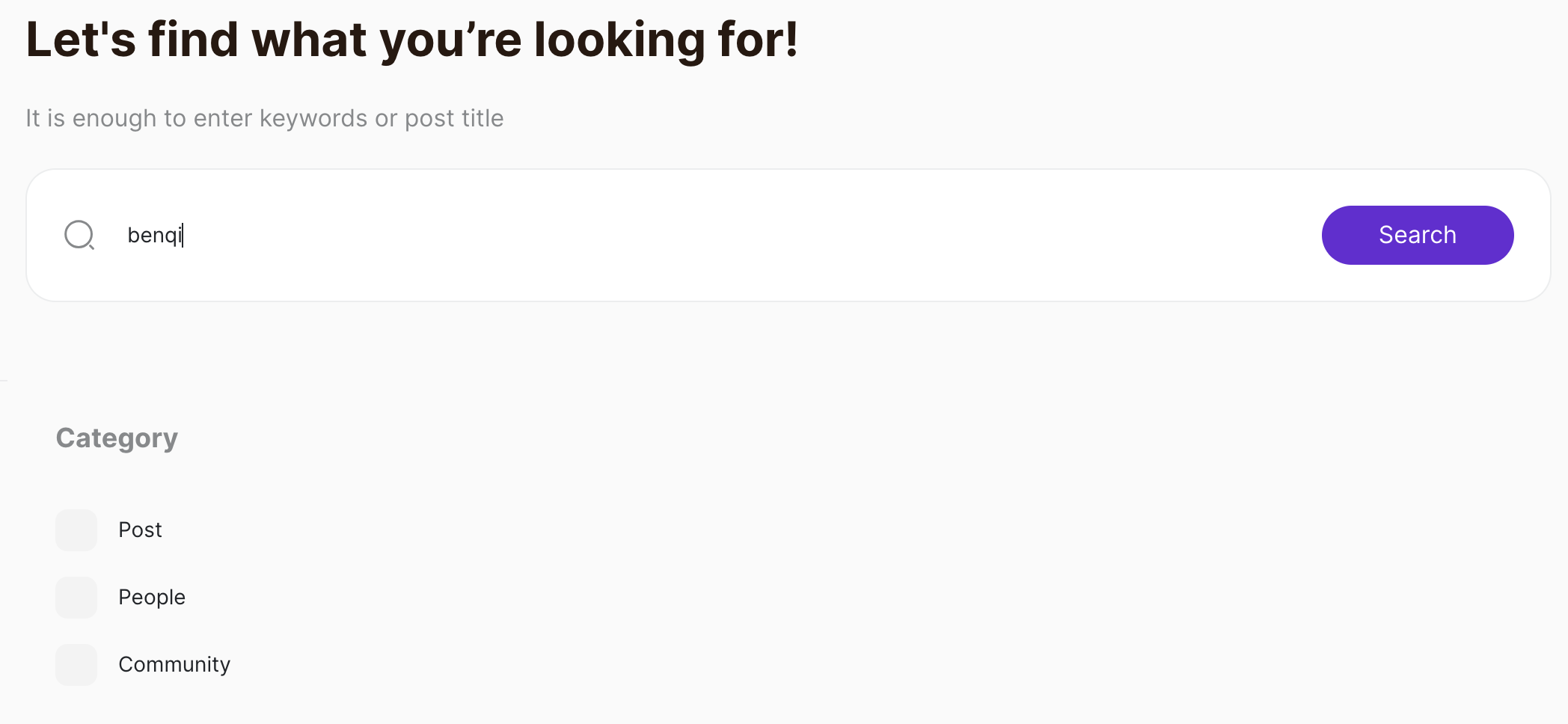Tick the Post category checkbox

pos(76,530)
